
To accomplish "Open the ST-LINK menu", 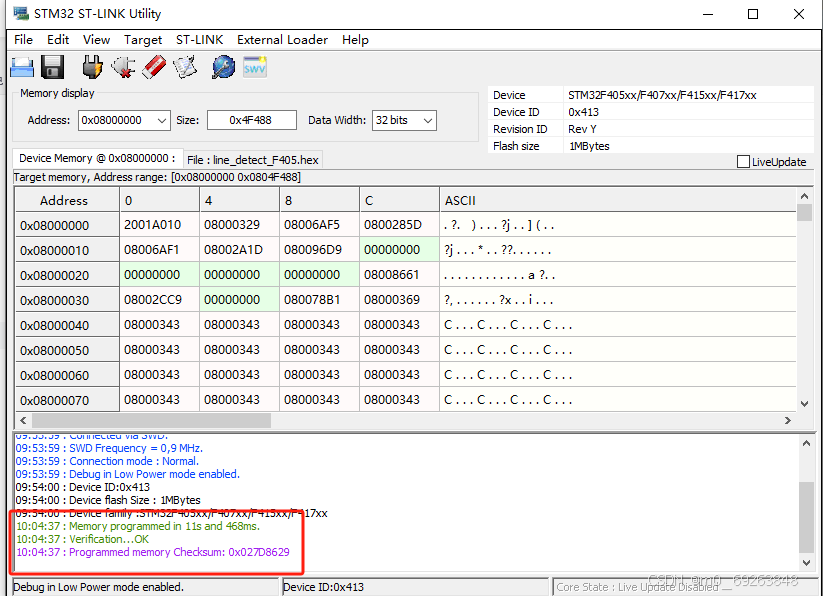I will [199, 40].
